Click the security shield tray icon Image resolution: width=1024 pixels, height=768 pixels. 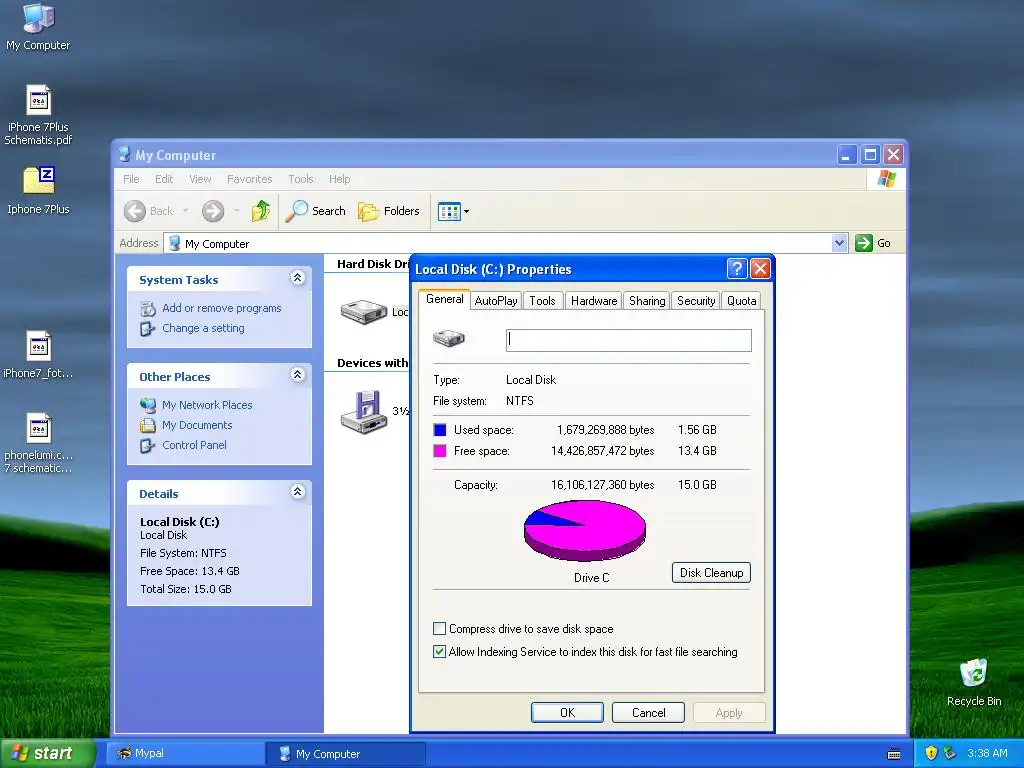pyautogui.click(x=931, y=753)
